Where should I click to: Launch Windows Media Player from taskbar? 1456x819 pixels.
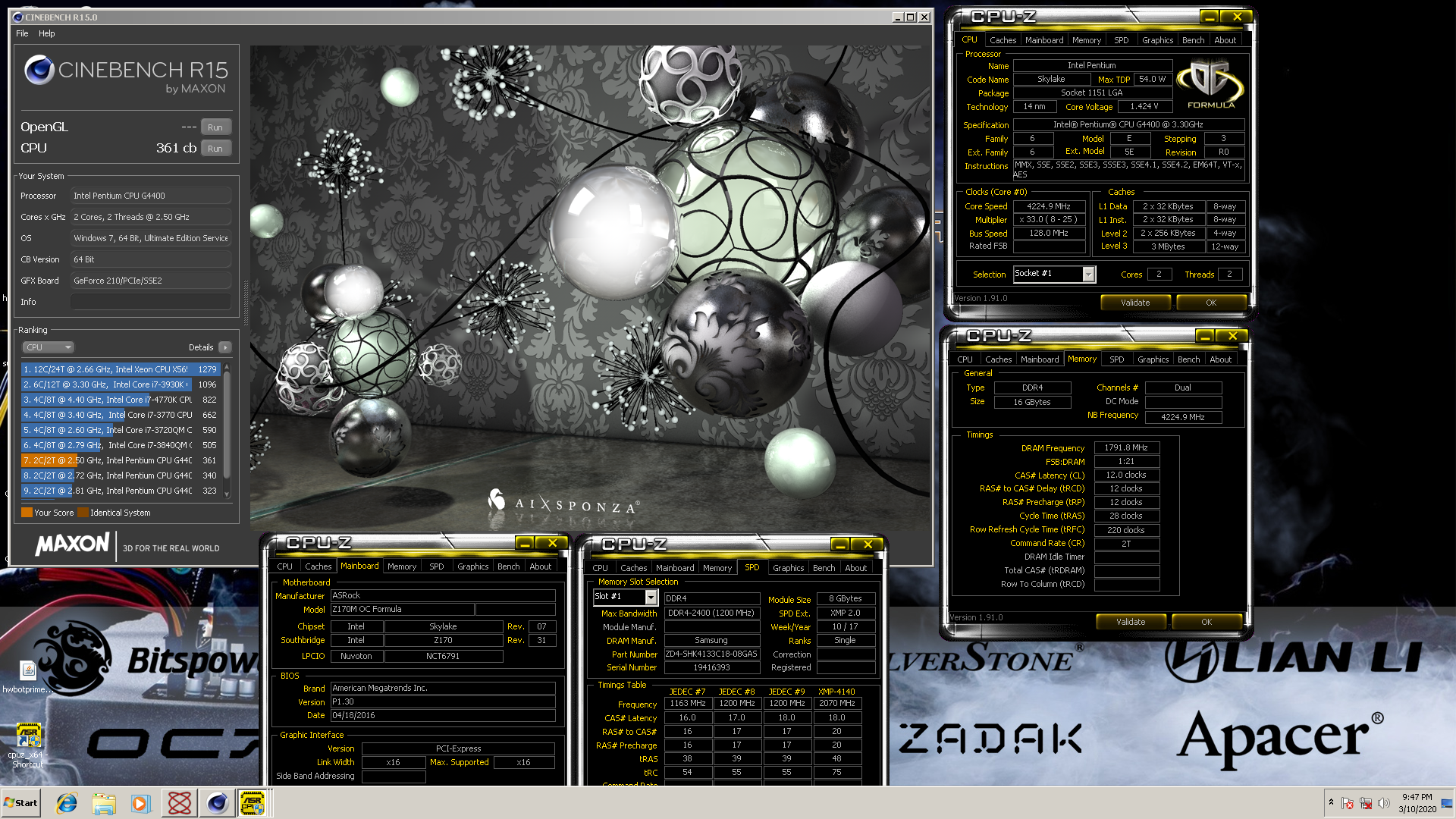pyautogui.click(x=141, y=803)
